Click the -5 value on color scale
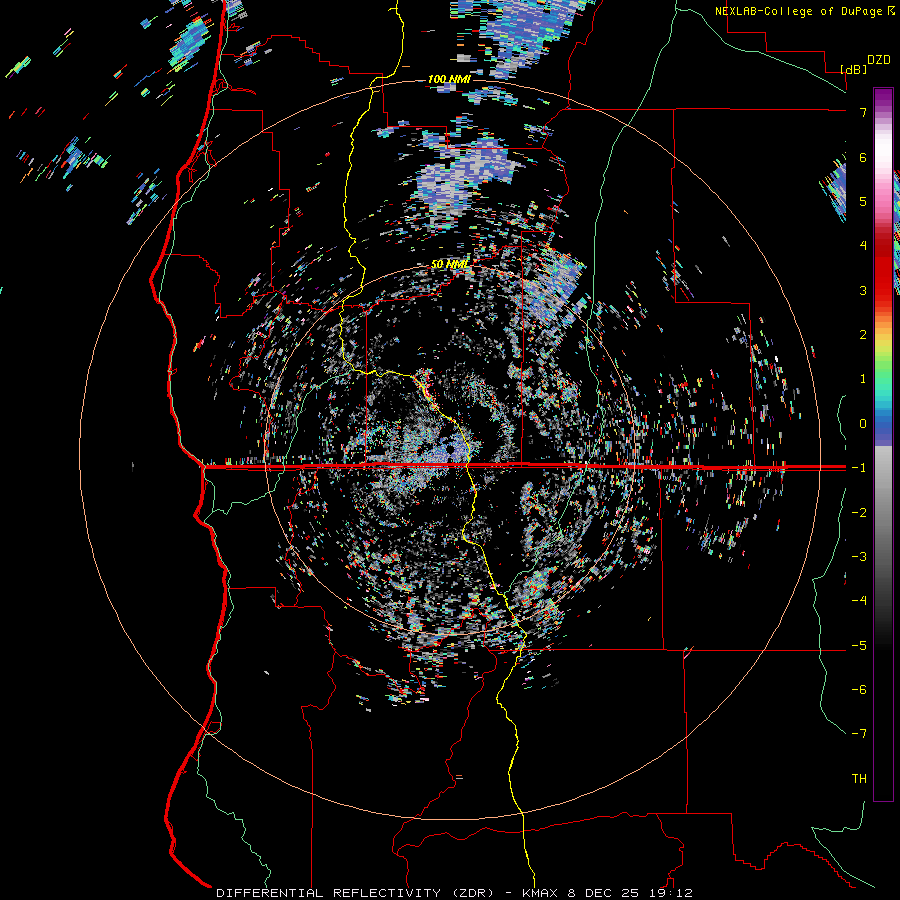900x900 pixels. coord(859,646)
